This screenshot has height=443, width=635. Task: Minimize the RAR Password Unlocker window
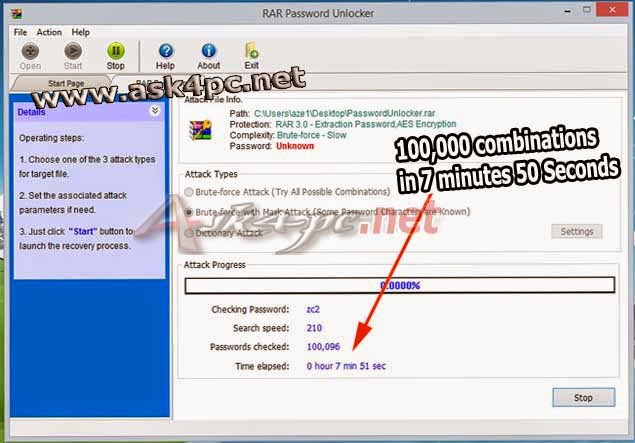[567, 11]
